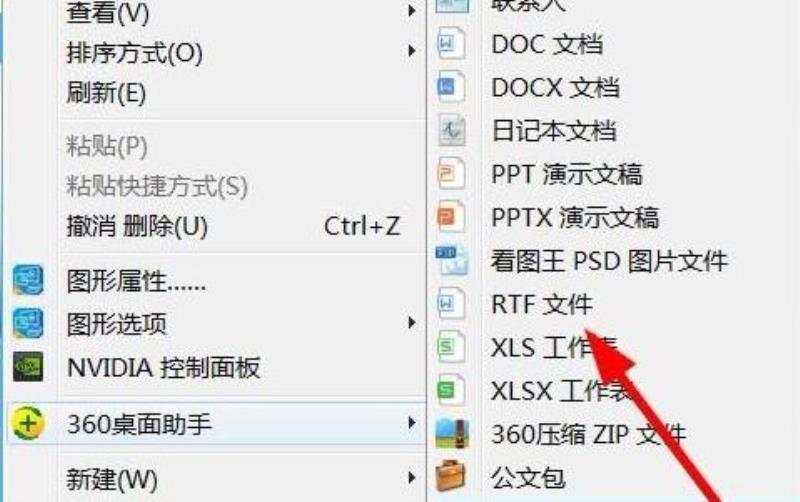Expand the 新建(W) submenu arrow
This screenshot has width=800, height=502.
click(412, 478)
